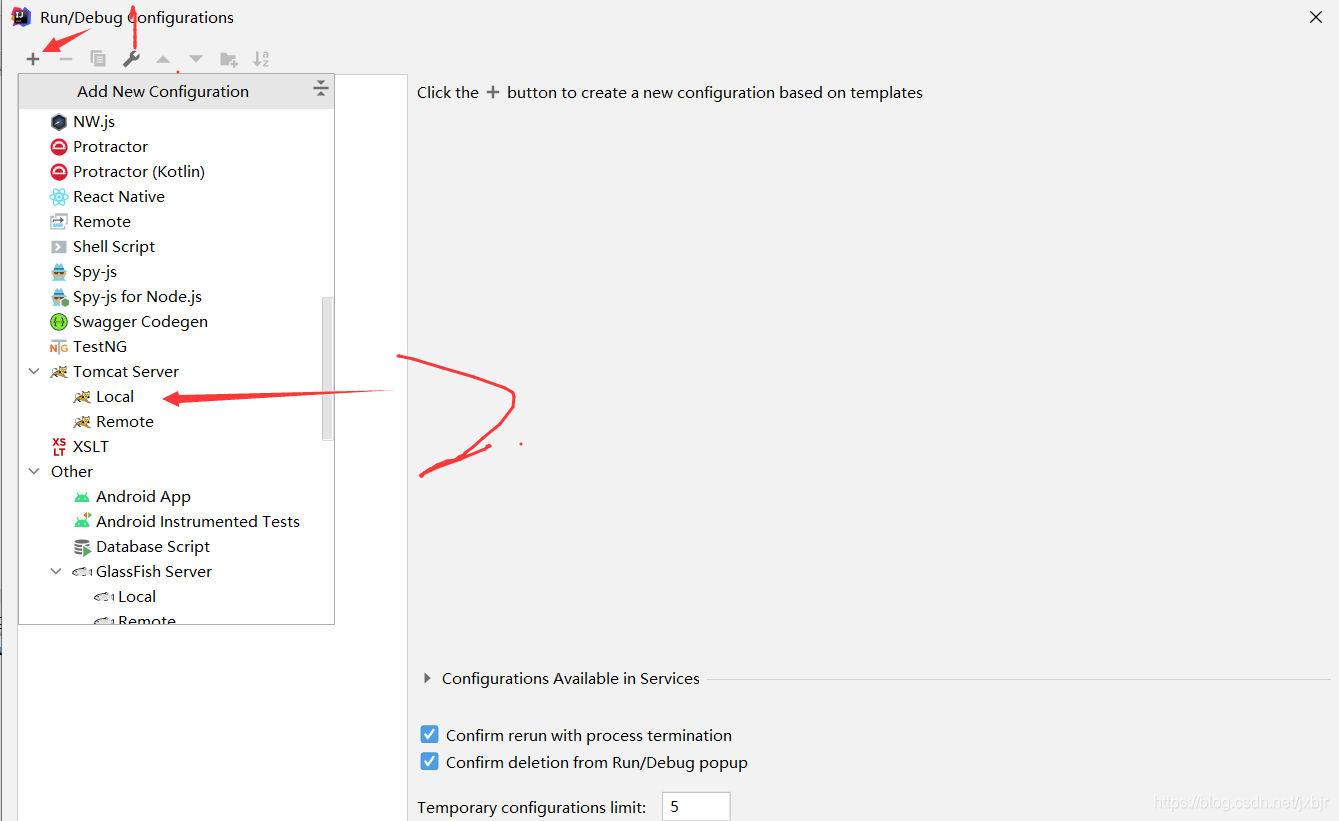Click the Move Down arrow icon
This screenshot has width=1339, height=821.
pos(196,59)
